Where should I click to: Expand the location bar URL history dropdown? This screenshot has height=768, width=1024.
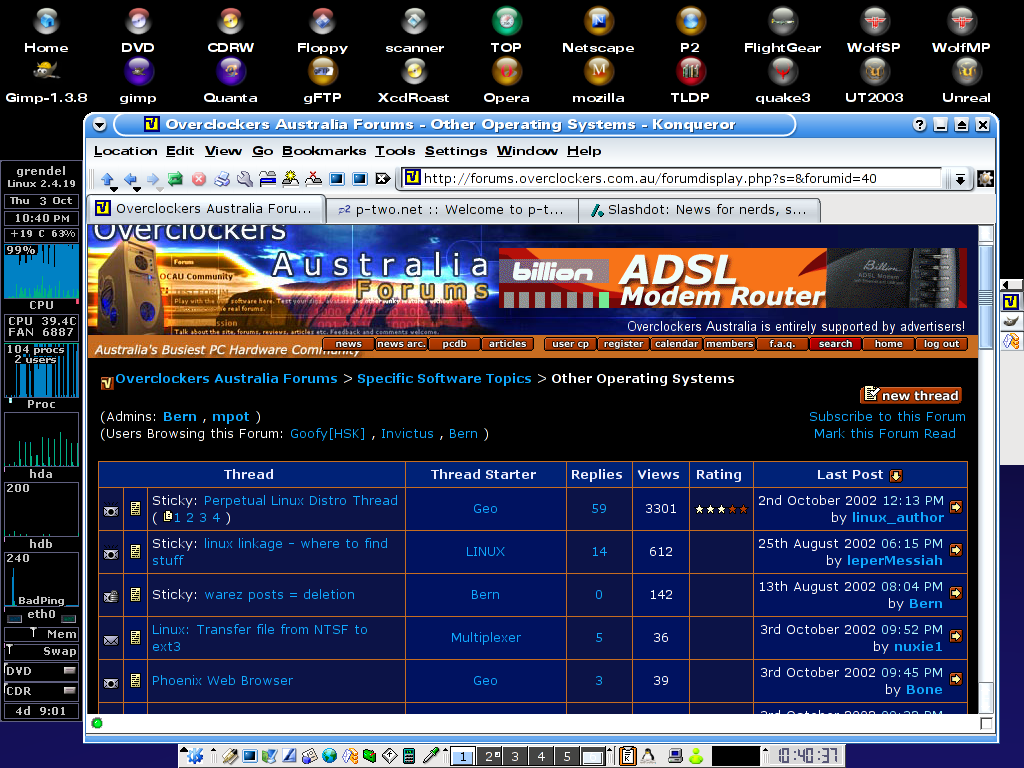(960, 179)
